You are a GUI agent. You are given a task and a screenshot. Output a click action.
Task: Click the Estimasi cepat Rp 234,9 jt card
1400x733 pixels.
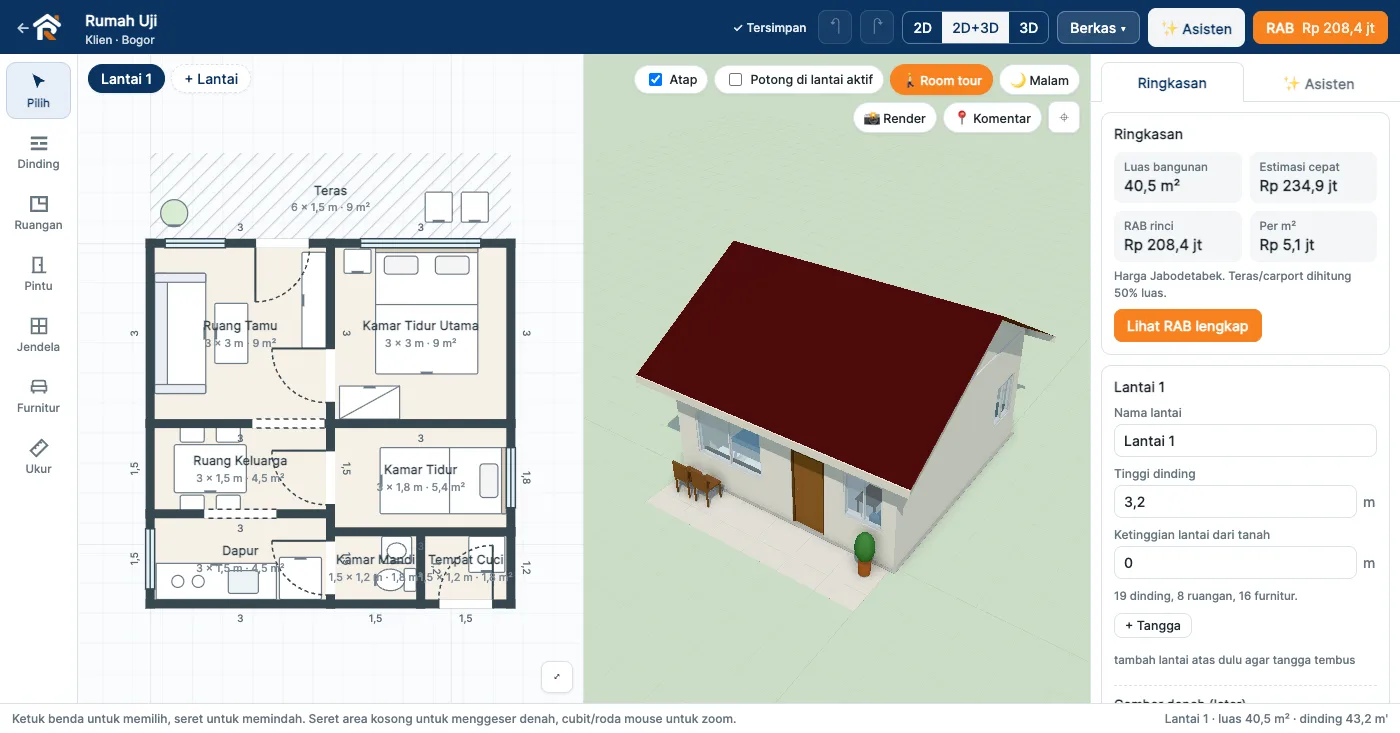(x=1313, y=178)
